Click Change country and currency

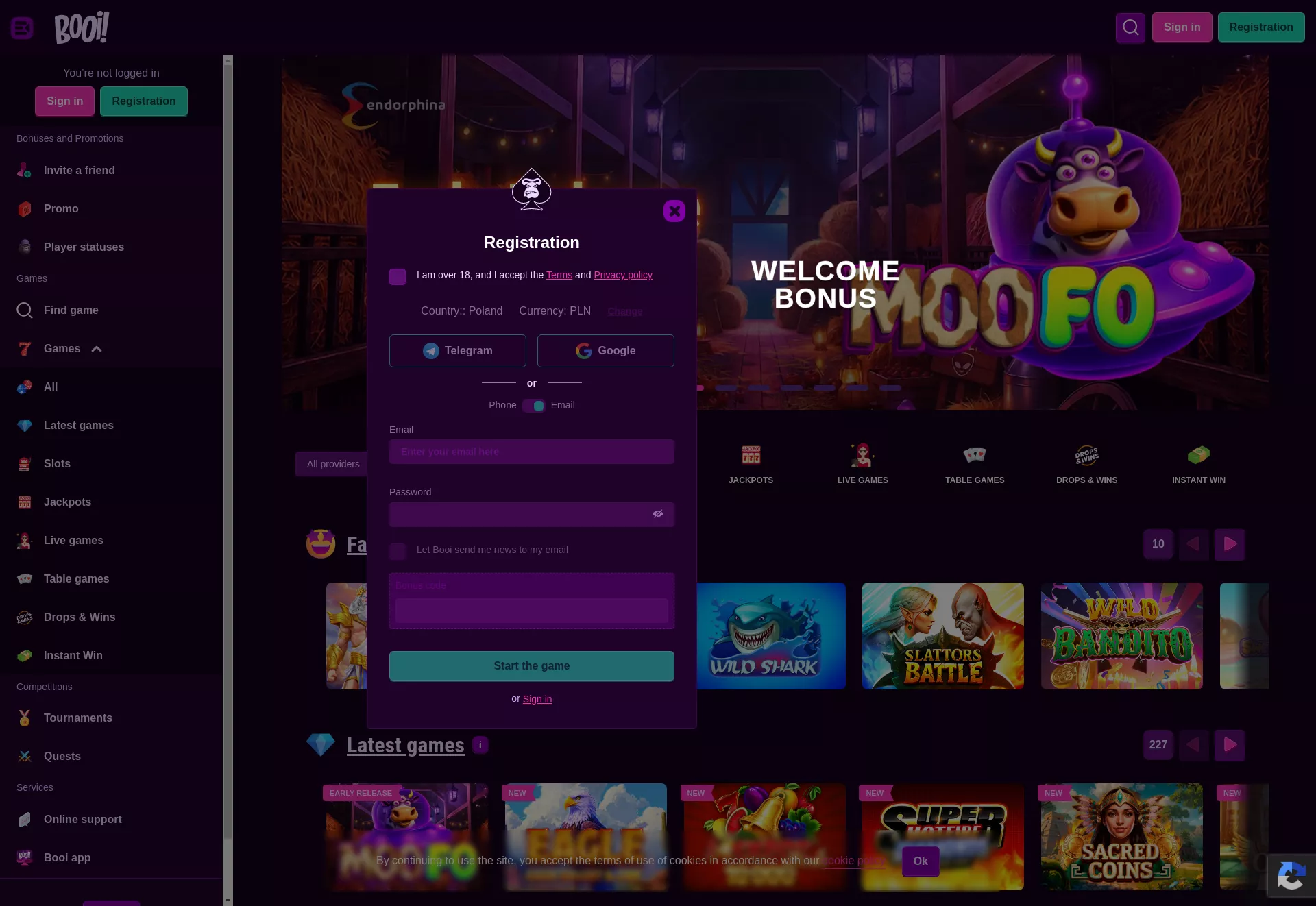click(x=625, y=311)
